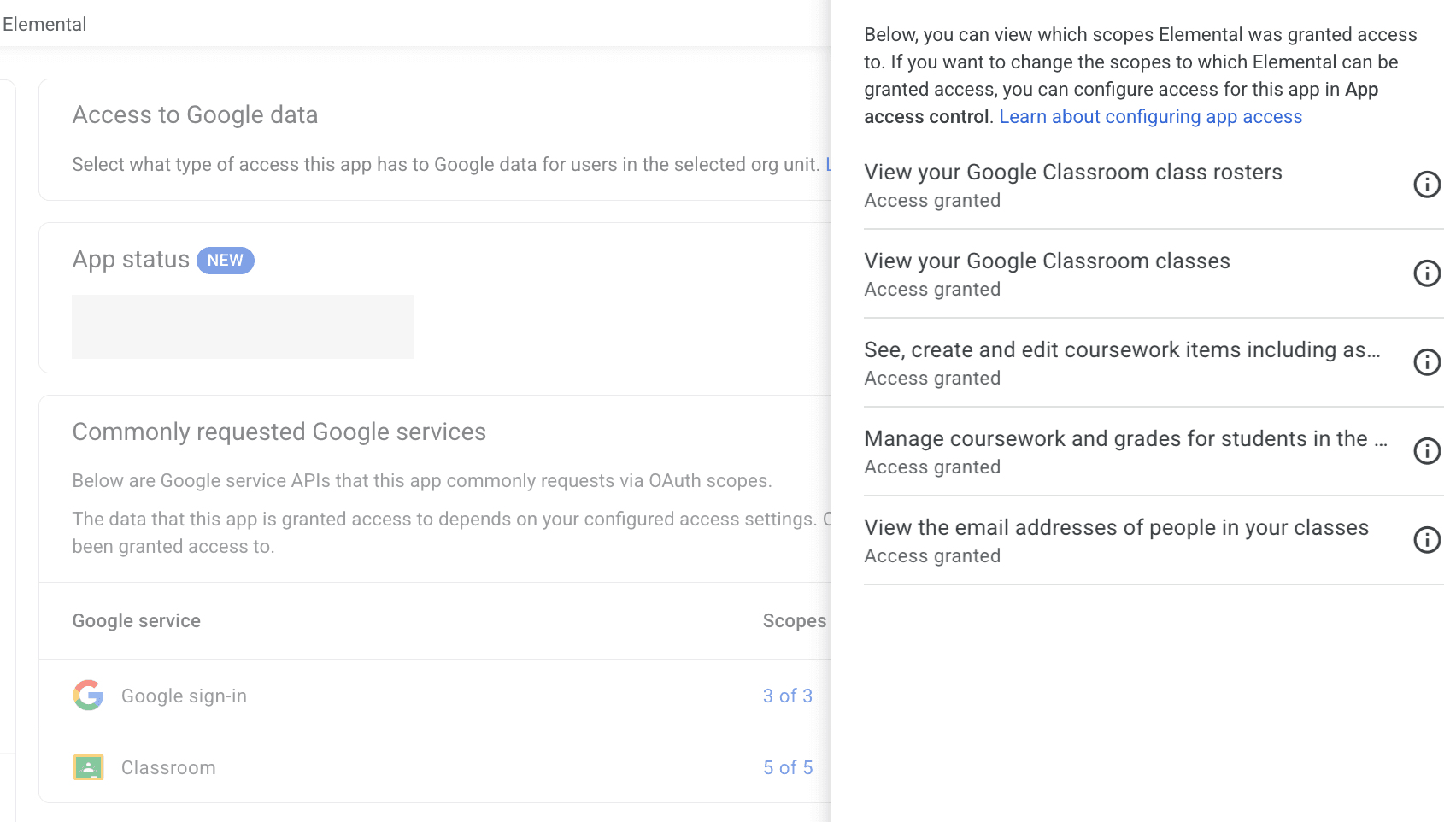Click the Classroom service icon
Screen dimensions: 1456x822
[88, 767]
